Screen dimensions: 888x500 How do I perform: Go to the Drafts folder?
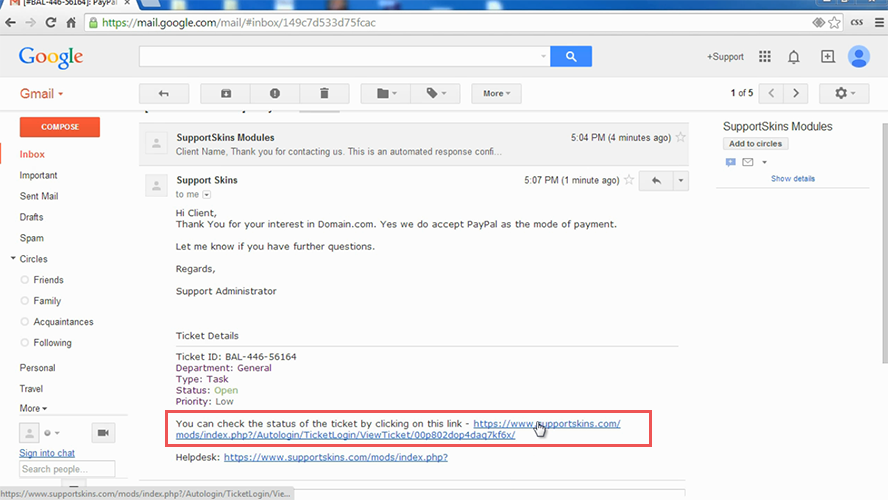pos(32,217)
